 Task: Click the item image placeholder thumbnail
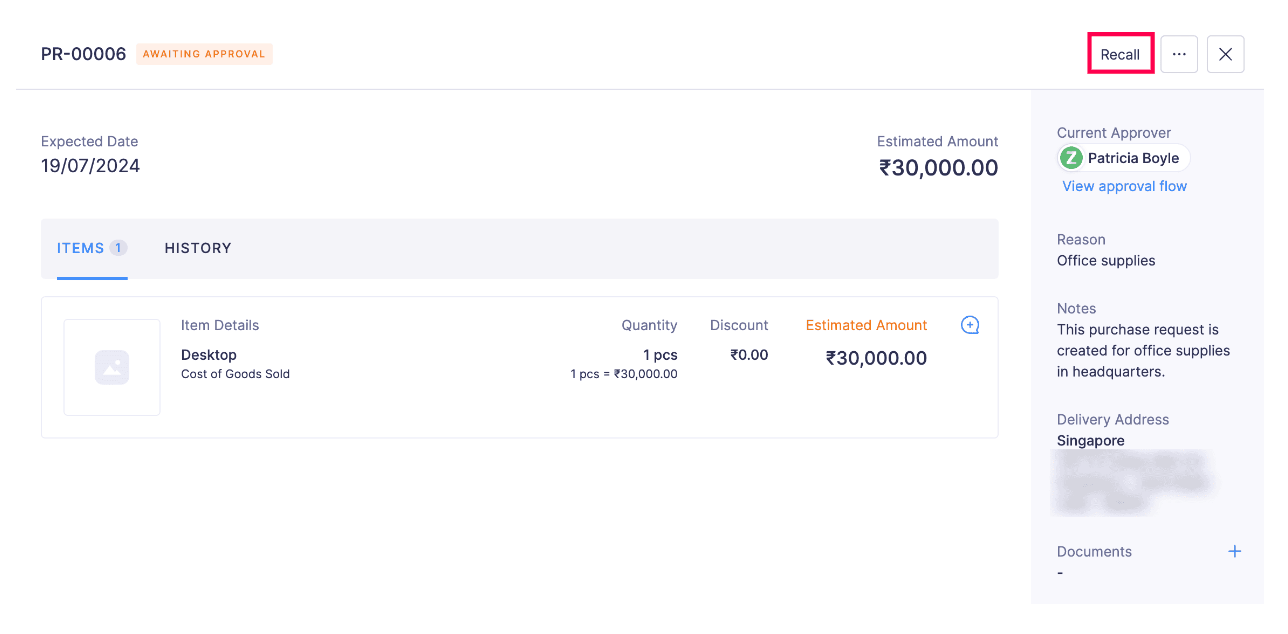(111, 367)
